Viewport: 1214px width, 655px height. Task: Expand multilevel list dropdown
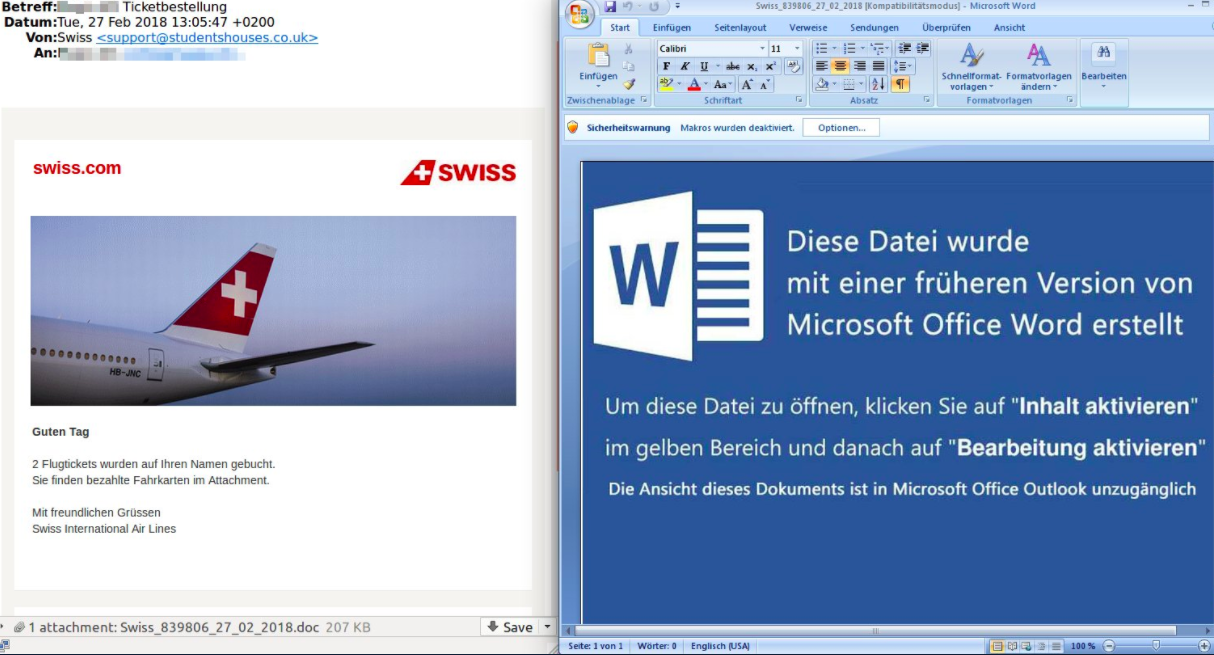tap(887, 48)
